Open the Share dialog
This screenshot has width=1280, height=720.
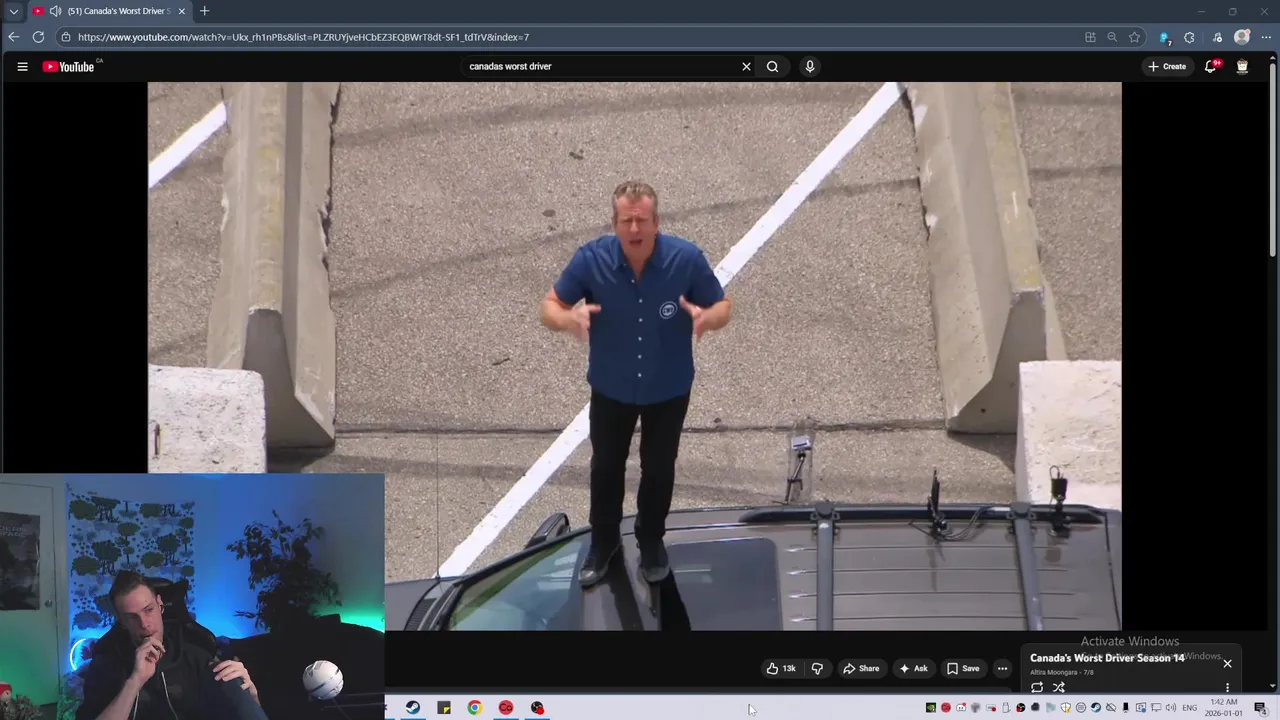[860, 668]
